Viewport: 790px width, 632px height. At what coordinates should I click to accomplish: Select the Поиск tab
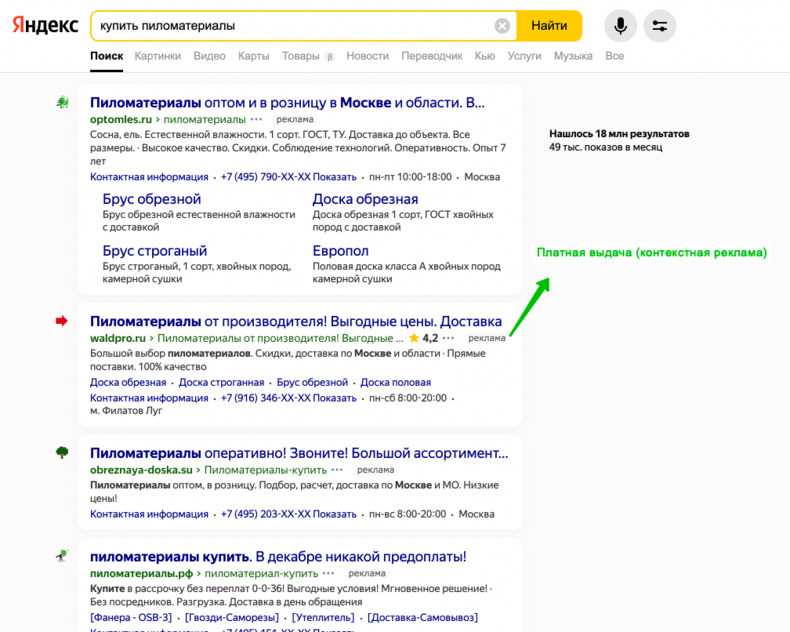(107, 56)
